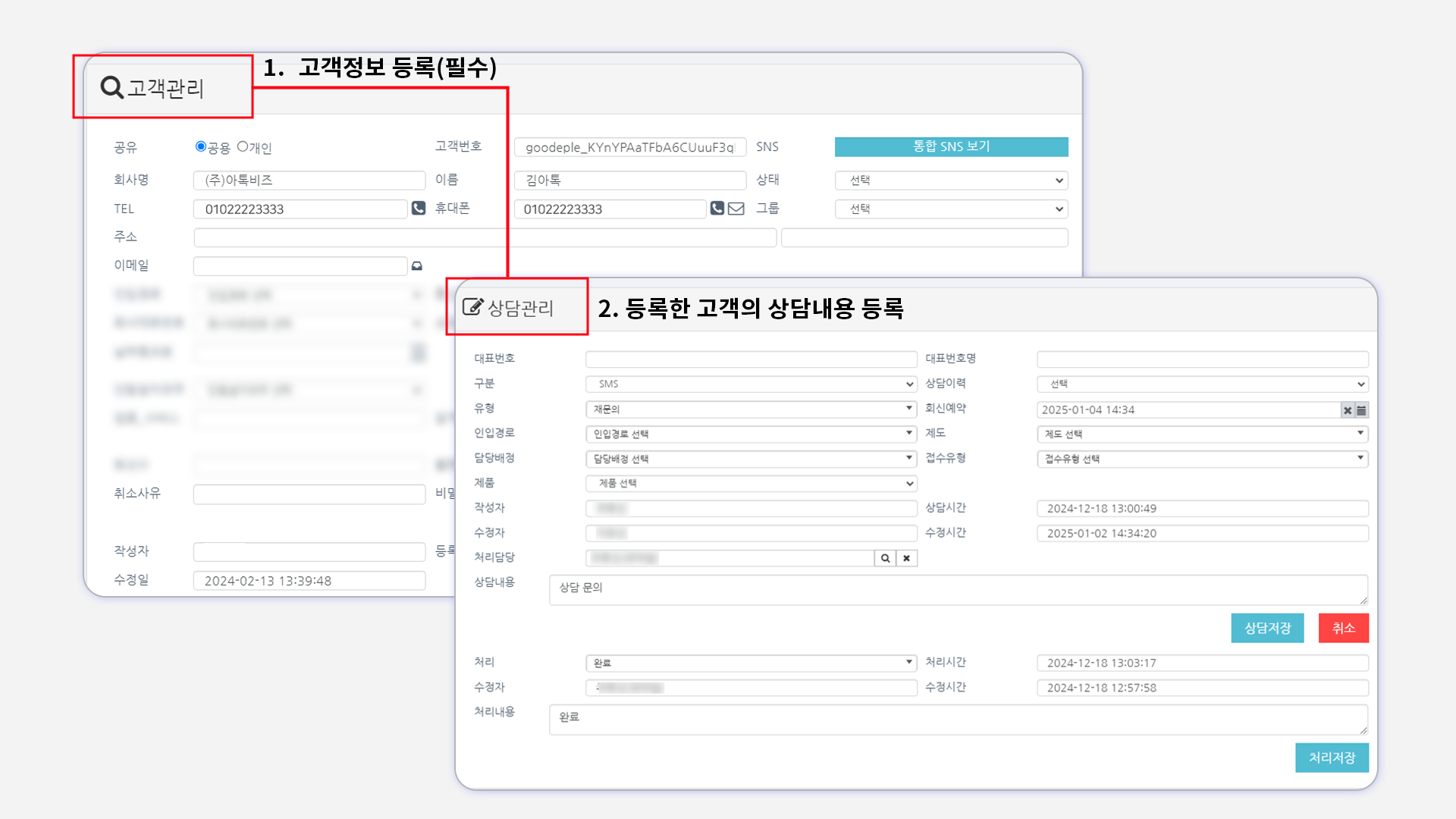
Task: Click the inbox icon next to 이메일 field
Action: pyautogui.click(x=417, y=266)
